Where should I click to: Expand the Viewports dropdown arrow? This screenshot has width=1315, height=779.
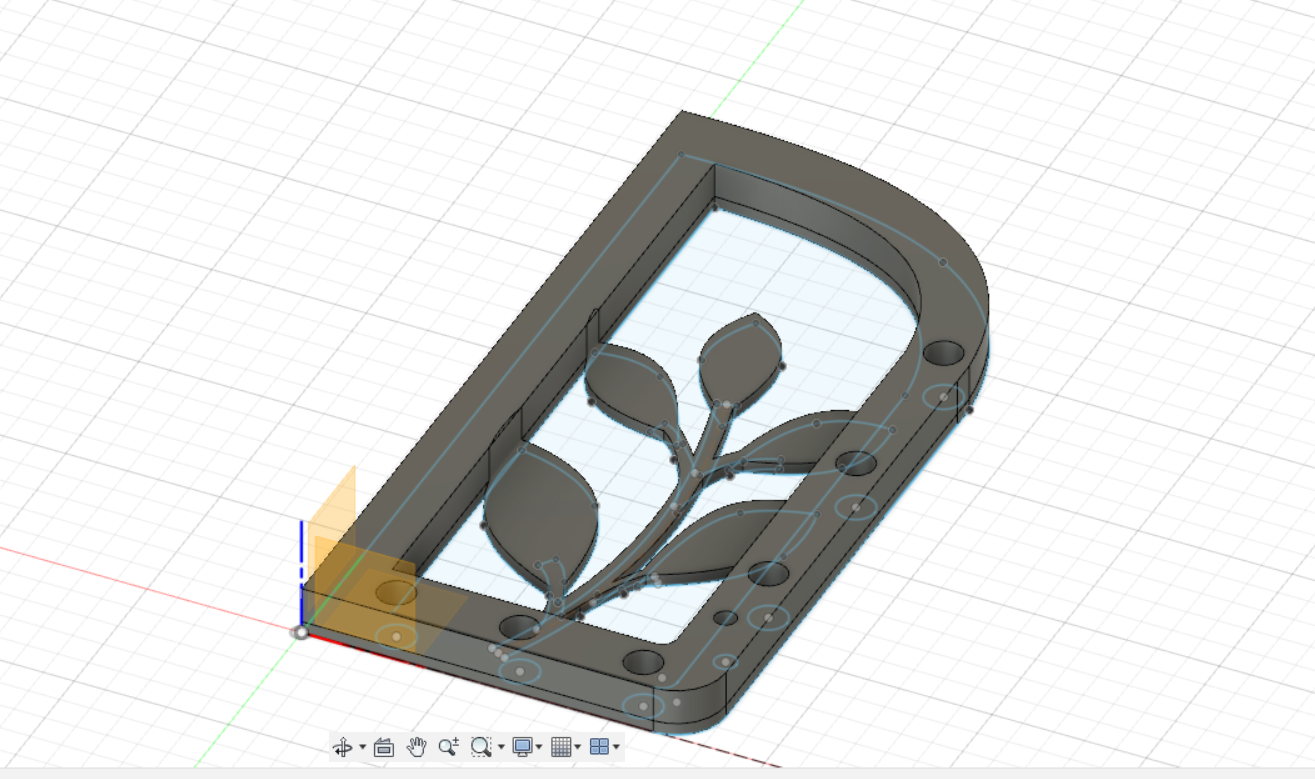616,747
